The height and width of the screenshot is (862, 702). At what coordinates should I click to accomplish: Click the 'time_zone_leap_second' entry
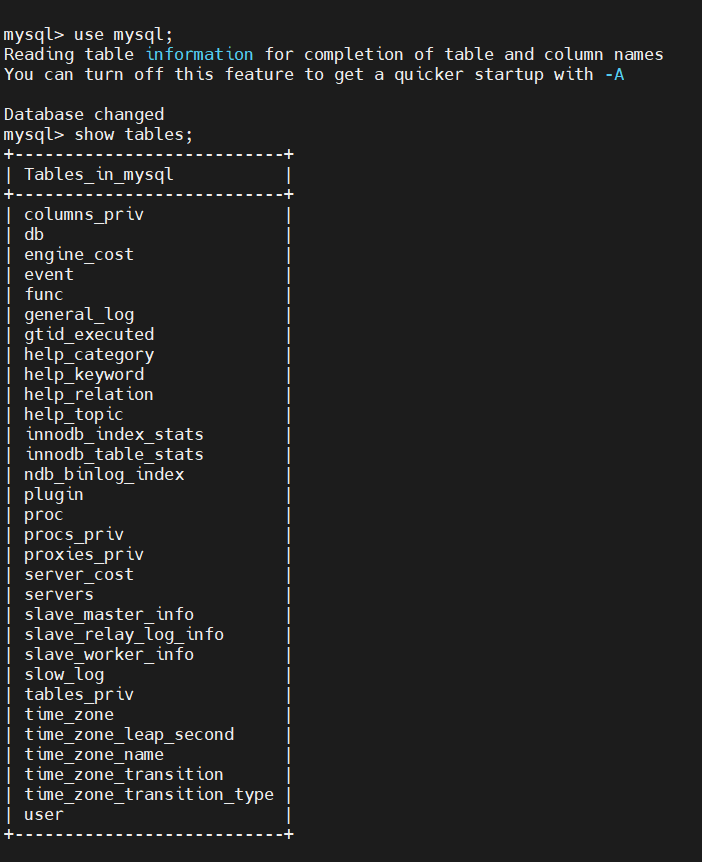(x=129, y=734)
